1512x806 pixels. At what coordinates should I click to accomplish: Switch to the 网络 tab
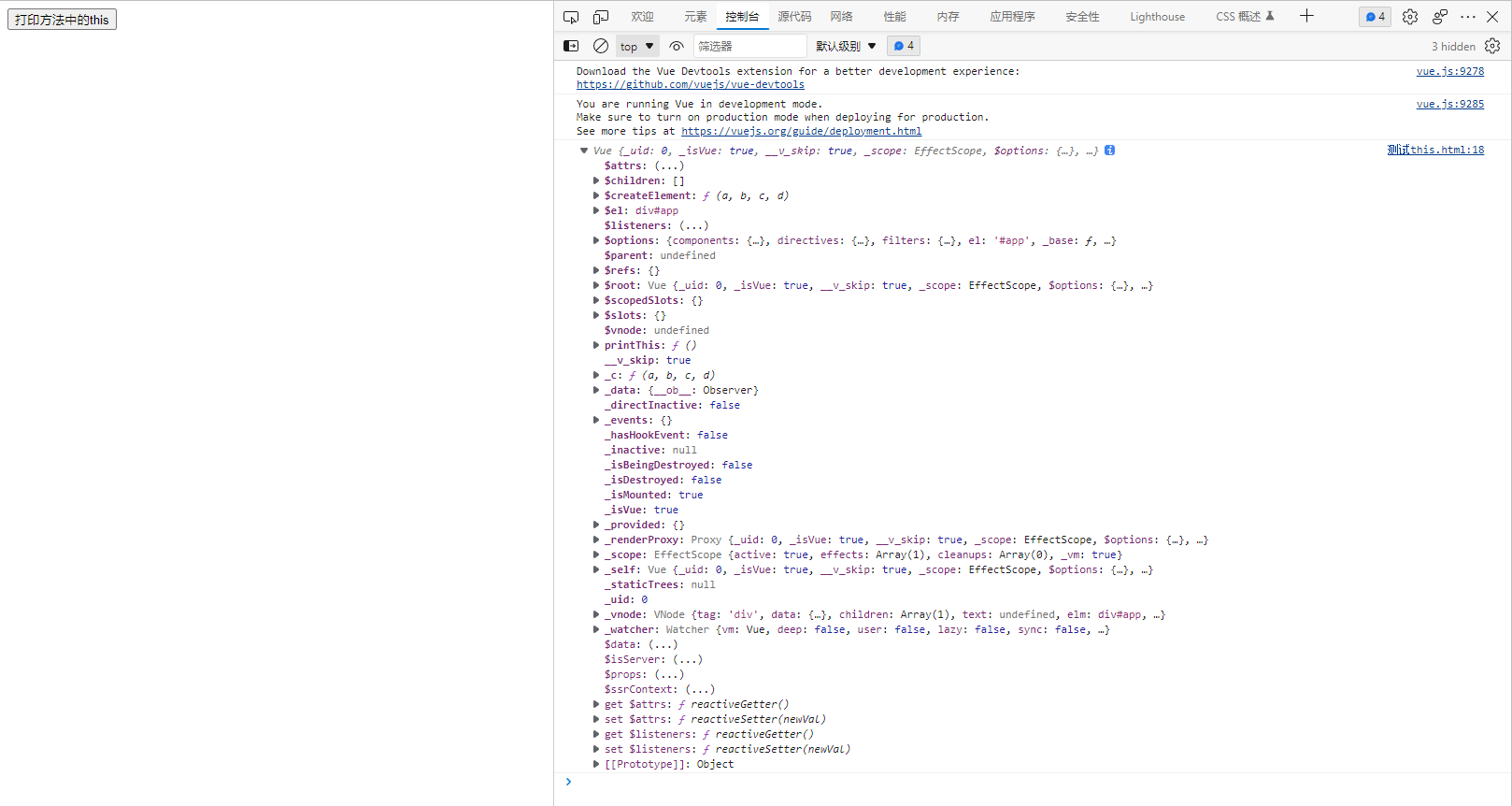pyautogui.click(x=841, y=17)
